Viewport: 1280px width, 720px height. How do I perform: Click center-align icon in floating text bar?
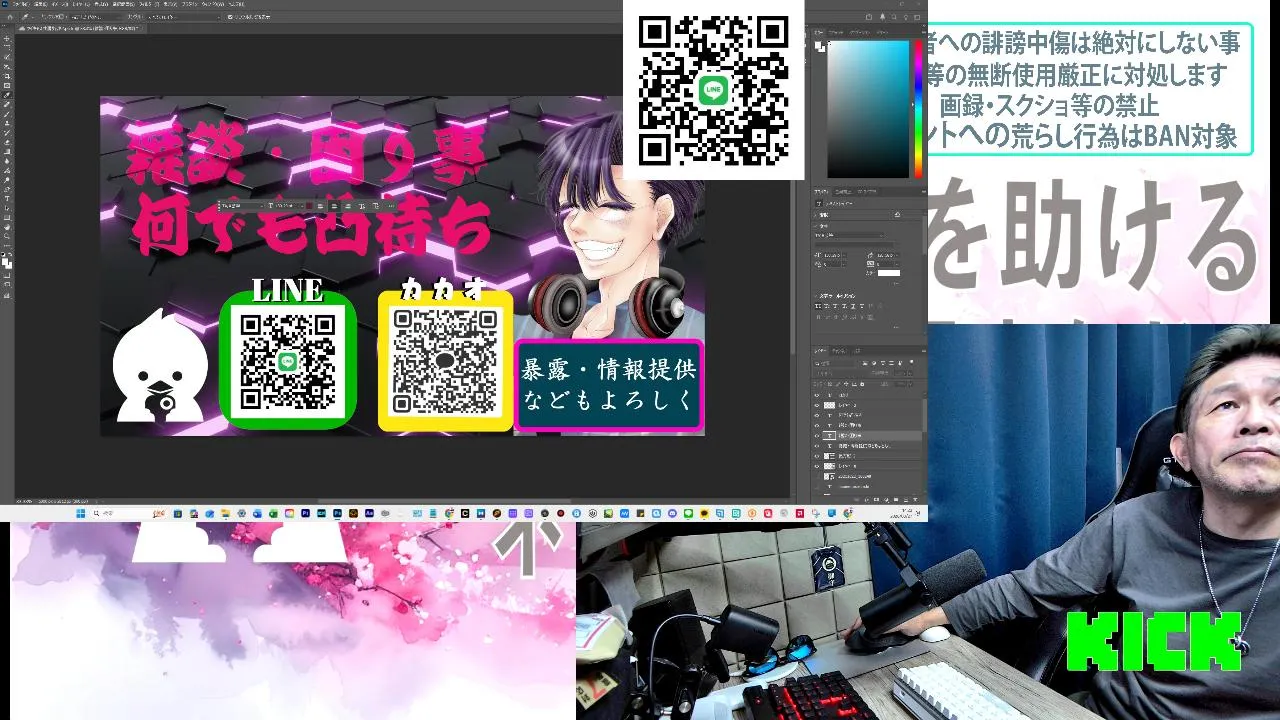334,206
